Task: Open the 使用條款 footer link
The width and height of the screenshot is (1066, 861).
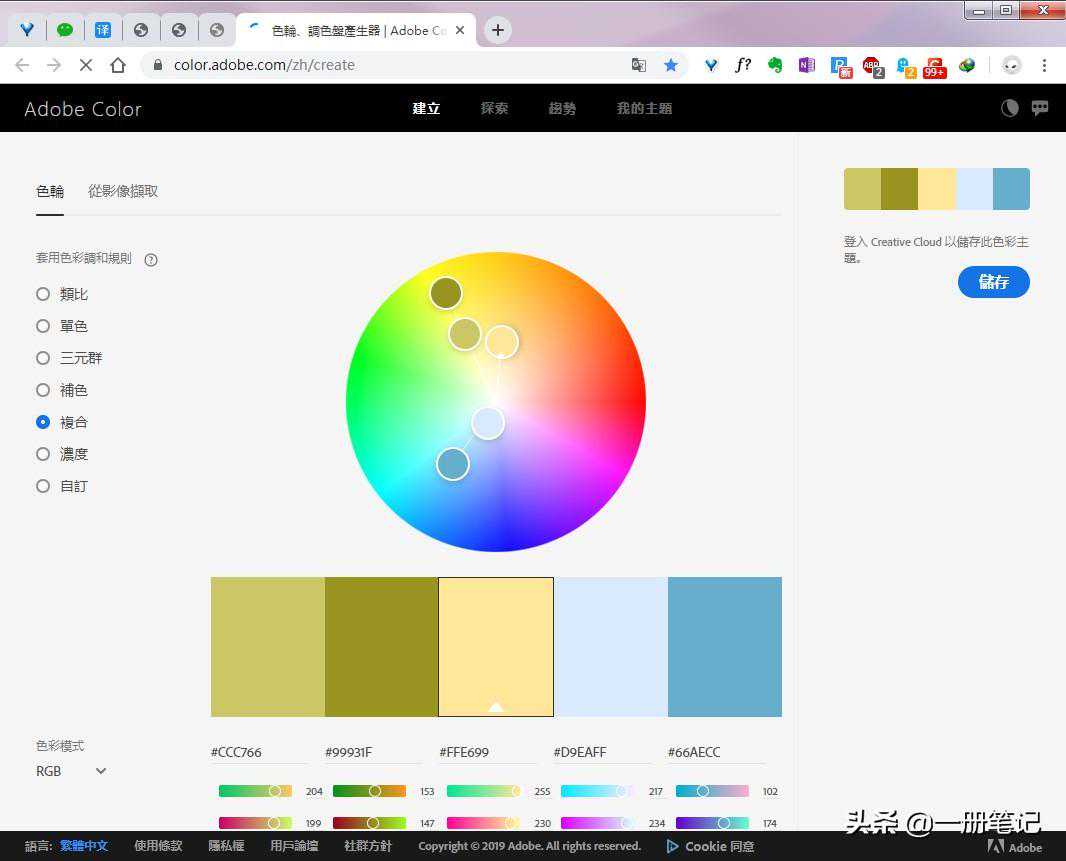Action: [x=158, y=846]
